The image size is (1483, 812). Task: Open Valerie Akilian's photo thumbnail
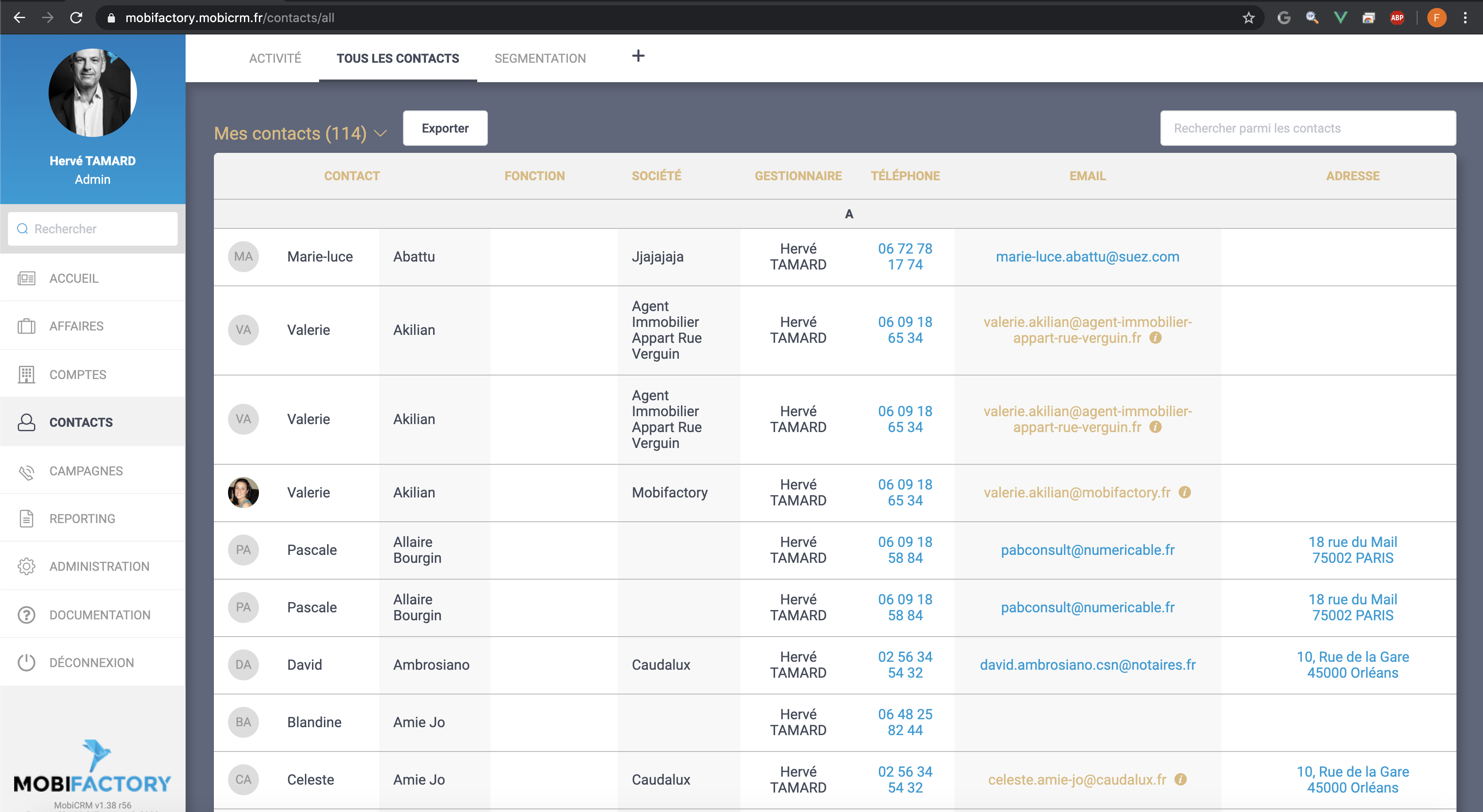(243, 493)
